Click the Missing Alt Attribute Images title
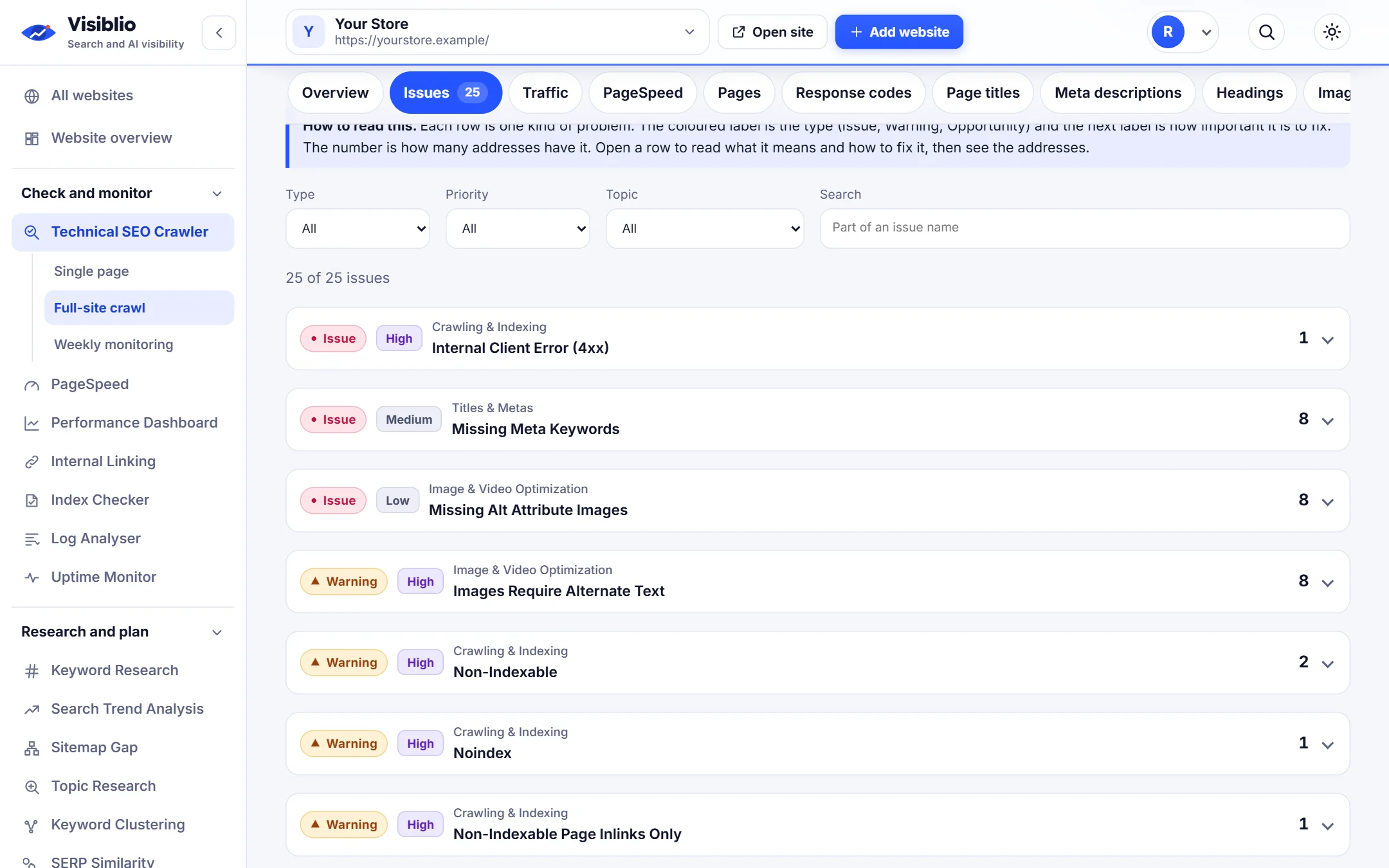Screen dimensions: 1389x868 click(x=528, y=510)
